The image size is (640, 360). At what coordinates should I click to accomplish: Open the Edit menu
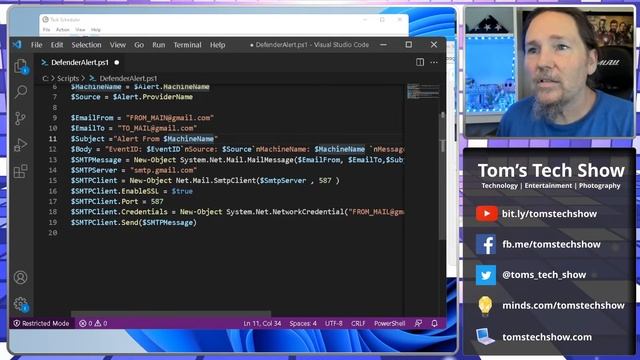point(57,45)
